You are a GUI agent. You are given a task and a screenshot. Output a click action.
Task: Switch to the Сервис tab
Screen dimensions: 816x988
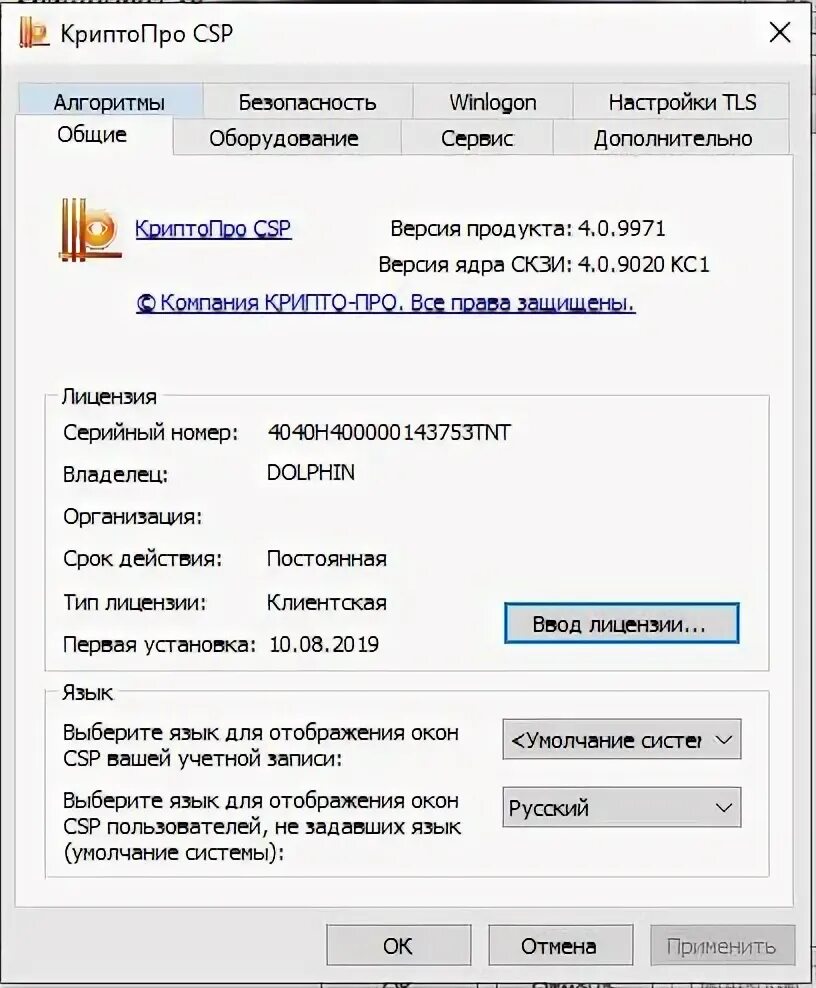point(477,138)
